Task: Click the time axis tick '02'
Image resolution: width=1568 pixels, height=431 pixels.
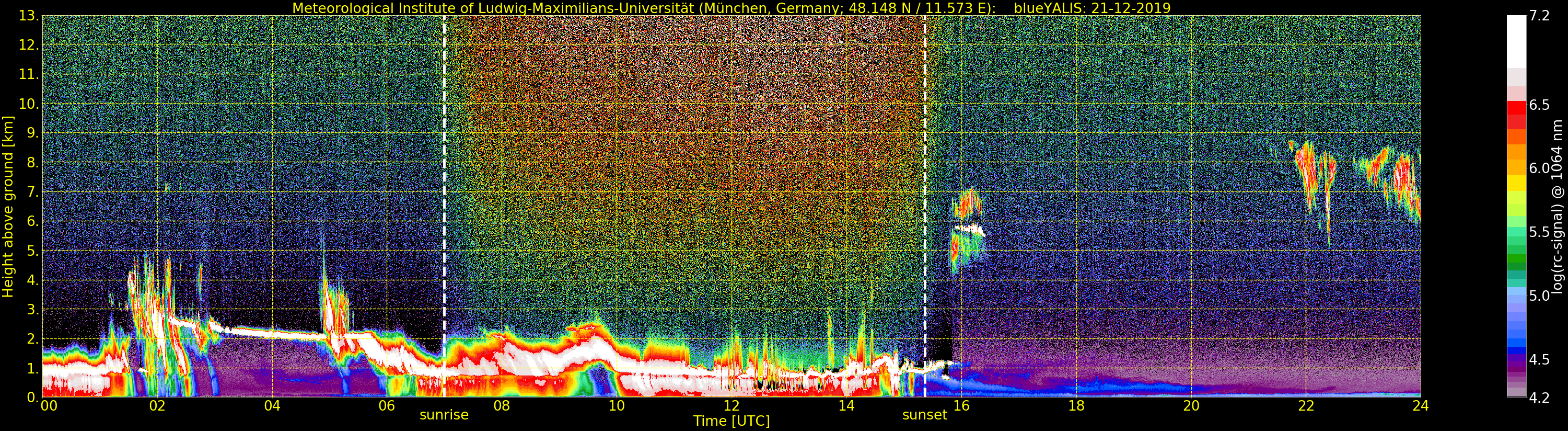Action: click(157, 405)
